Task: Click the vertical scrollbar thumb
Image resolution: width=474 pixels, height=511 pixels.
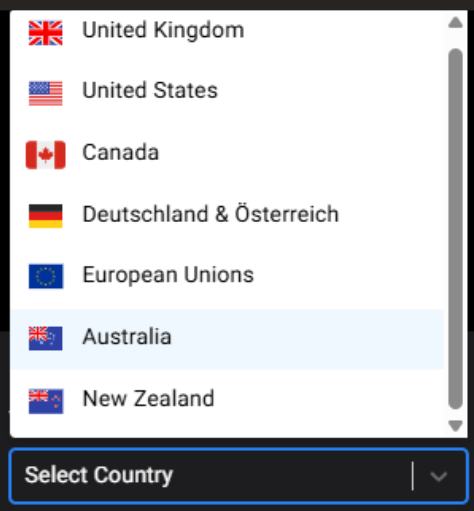Action: pyautogui.click(x=455, y=229)
